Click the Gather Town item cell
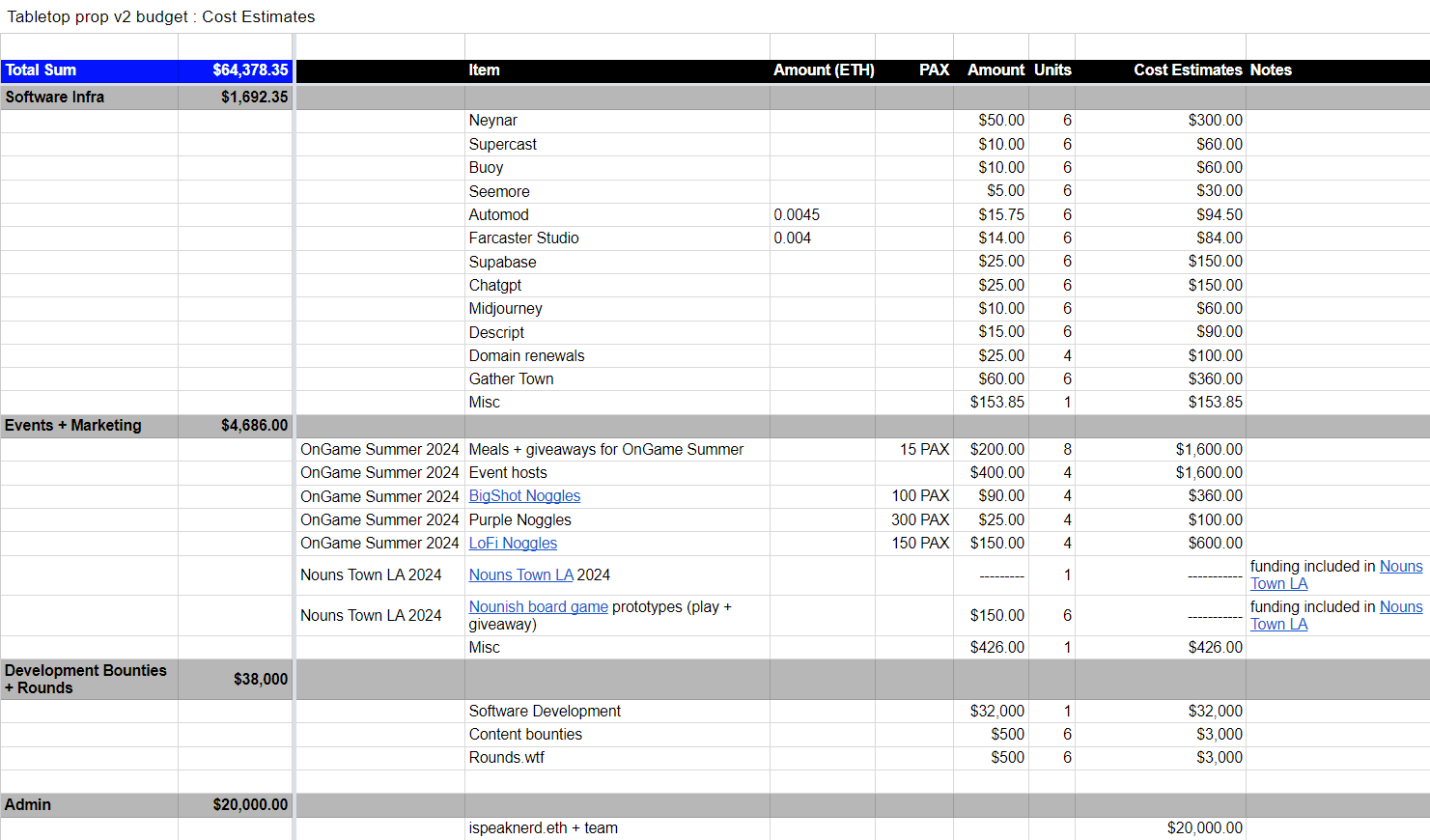1430x840 pixels. (x=511, y=379)
